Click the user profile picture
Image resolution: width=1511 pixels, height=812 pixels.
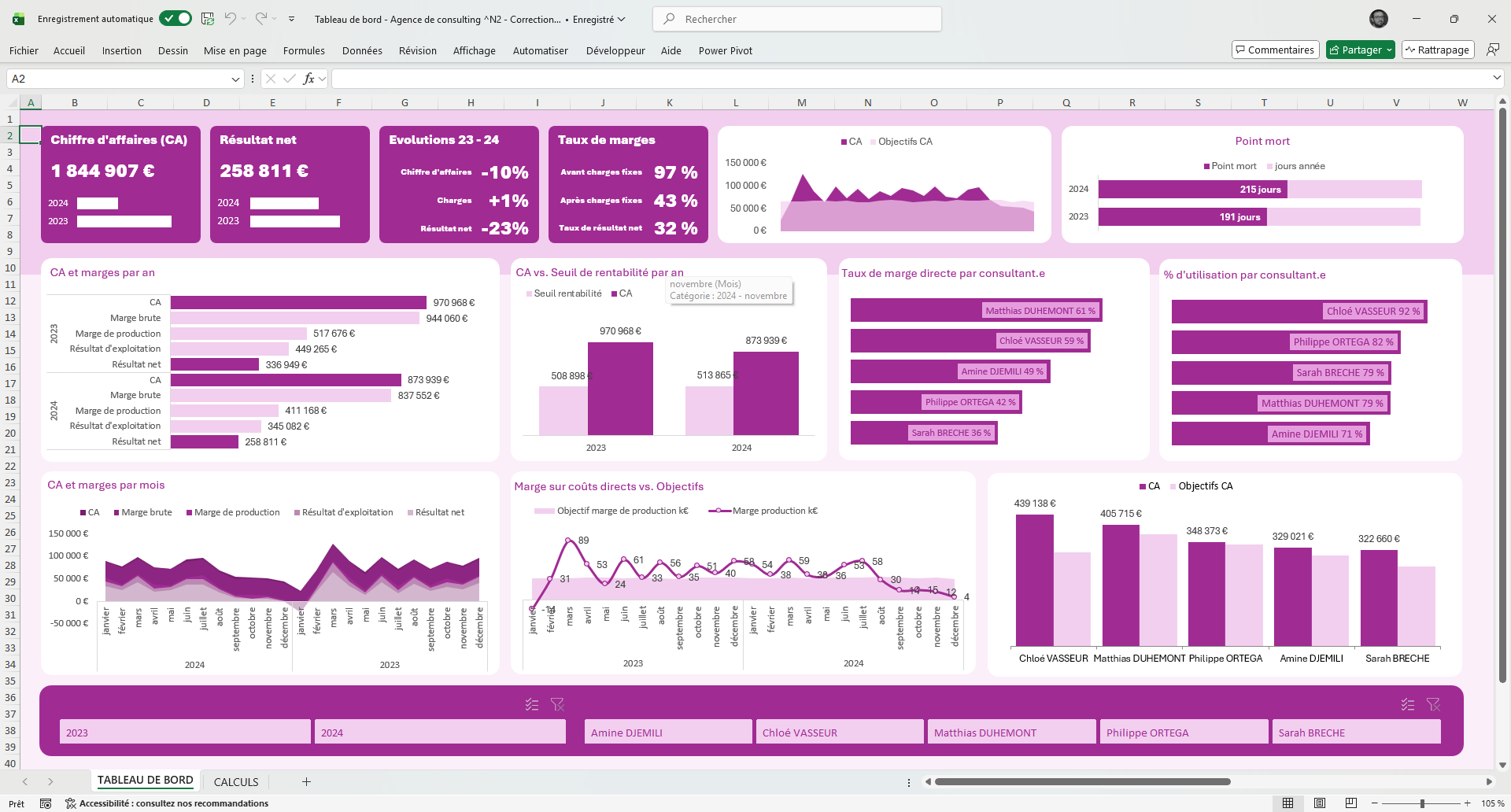1379,18
